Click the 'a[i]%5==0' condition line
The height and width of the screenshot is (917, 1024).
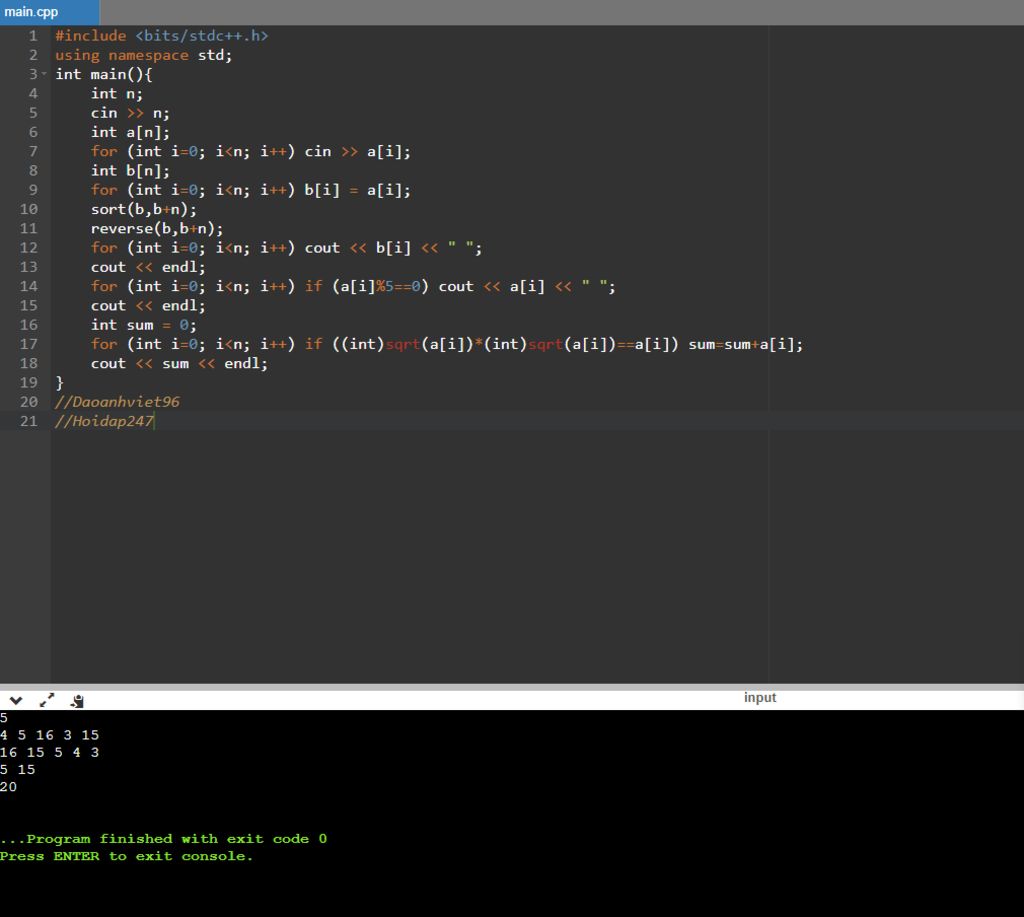pyautogui.click(x=353, y=286)
